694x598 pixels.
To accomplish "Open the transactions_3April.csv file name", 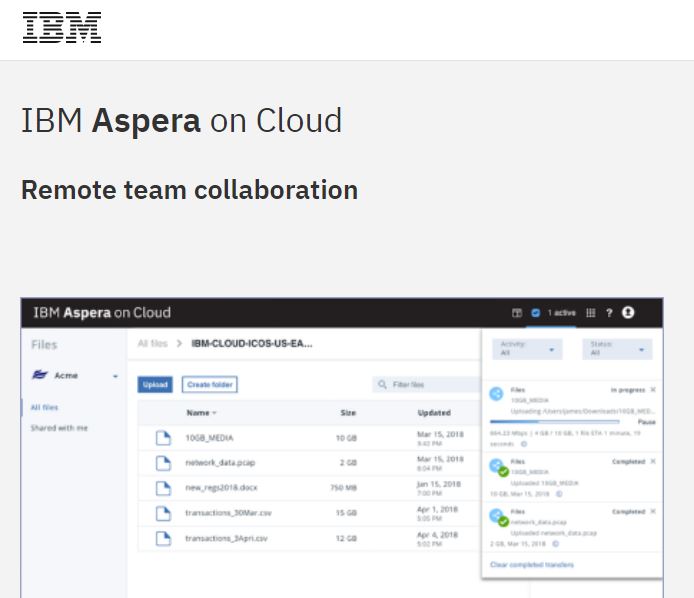I will tap(226, 538).
